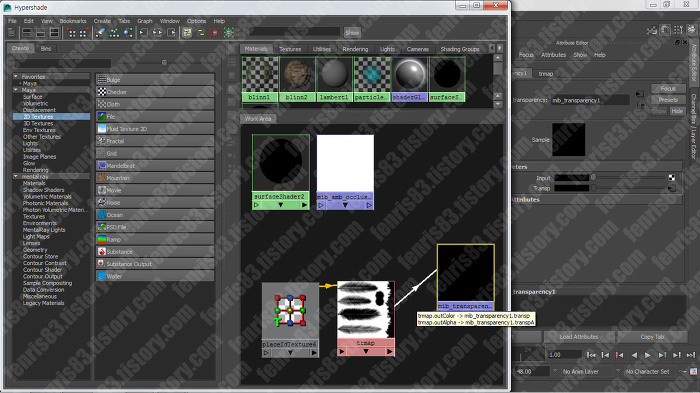Create an Ocean texture
700x393 pixels.
click(x=155, y=215)
